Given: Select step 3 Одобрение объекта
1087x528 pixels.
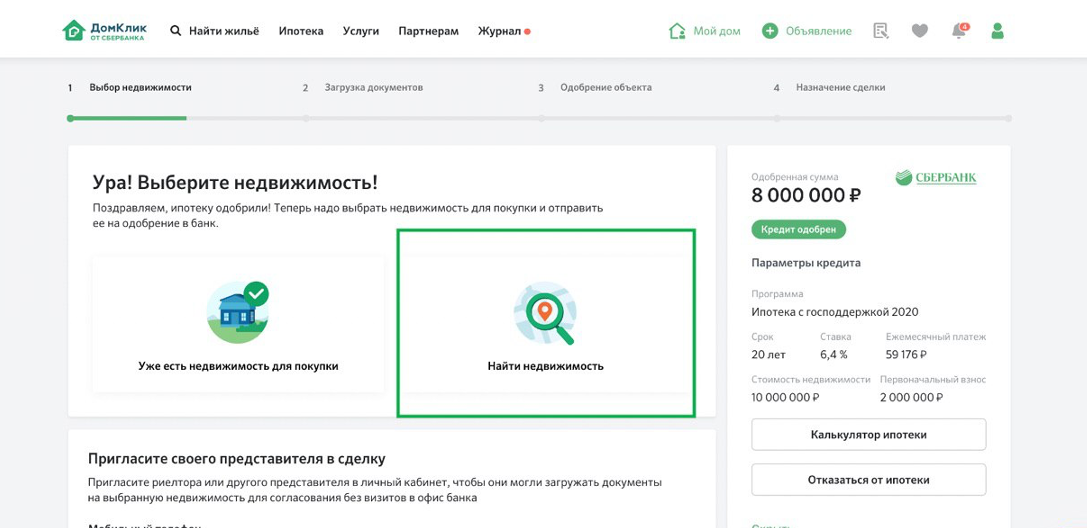Looking at the screenshot, I should 606,88.
